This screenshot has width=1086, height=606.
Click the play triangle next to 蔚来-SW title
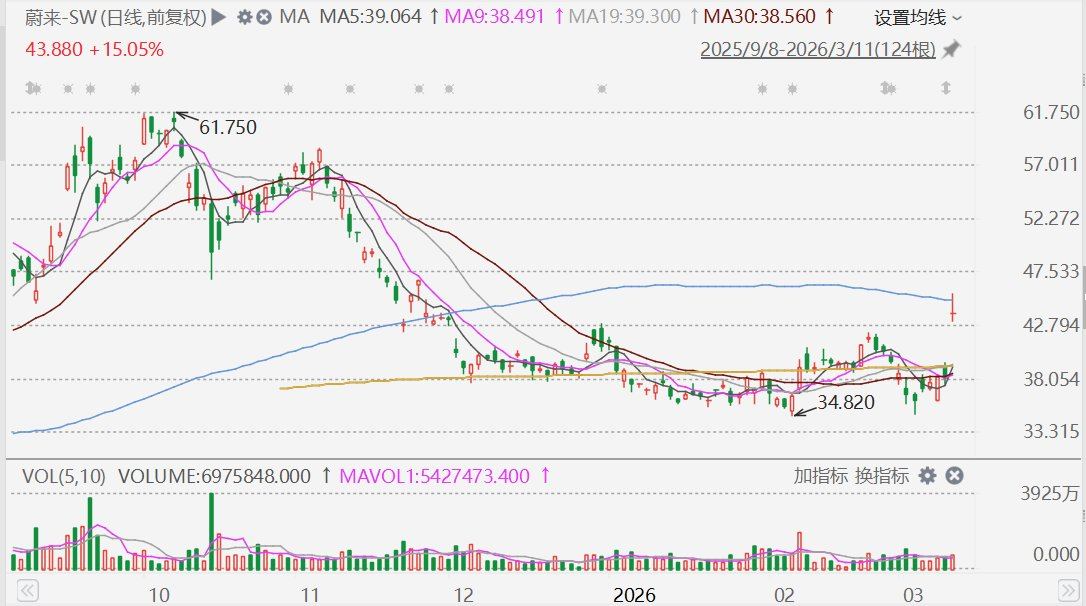pyautogui.click(x=219, y=17)
